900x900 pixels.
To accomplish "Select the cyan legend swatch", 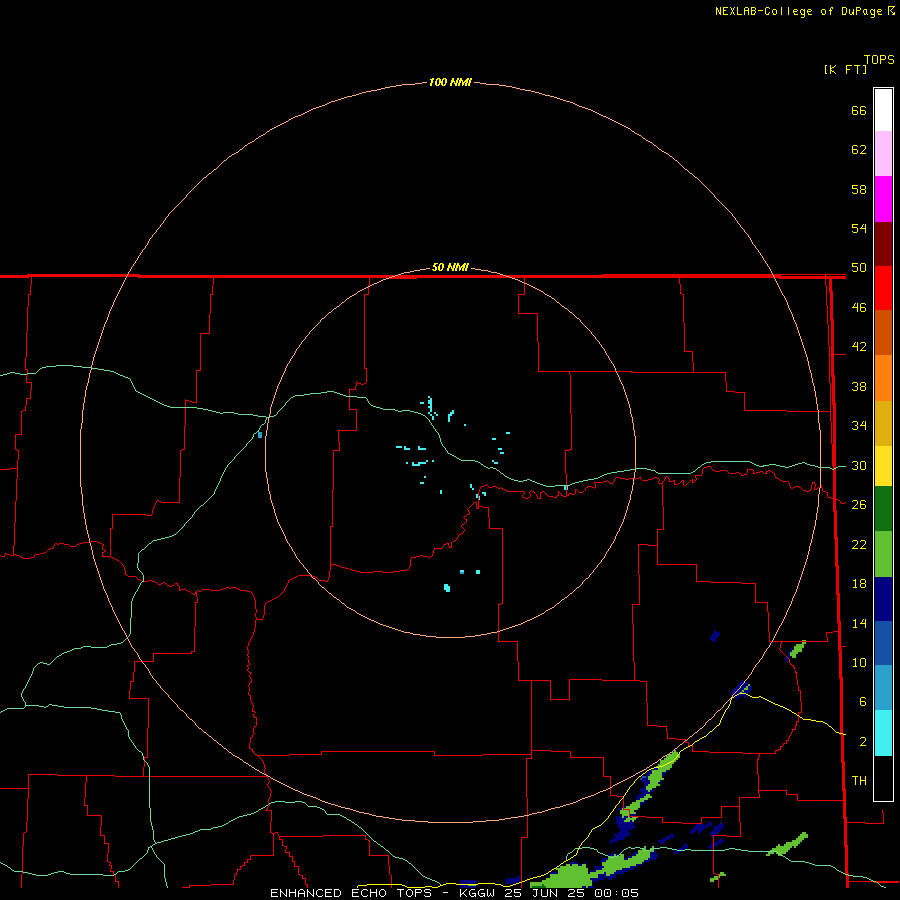I will point(883,733).
